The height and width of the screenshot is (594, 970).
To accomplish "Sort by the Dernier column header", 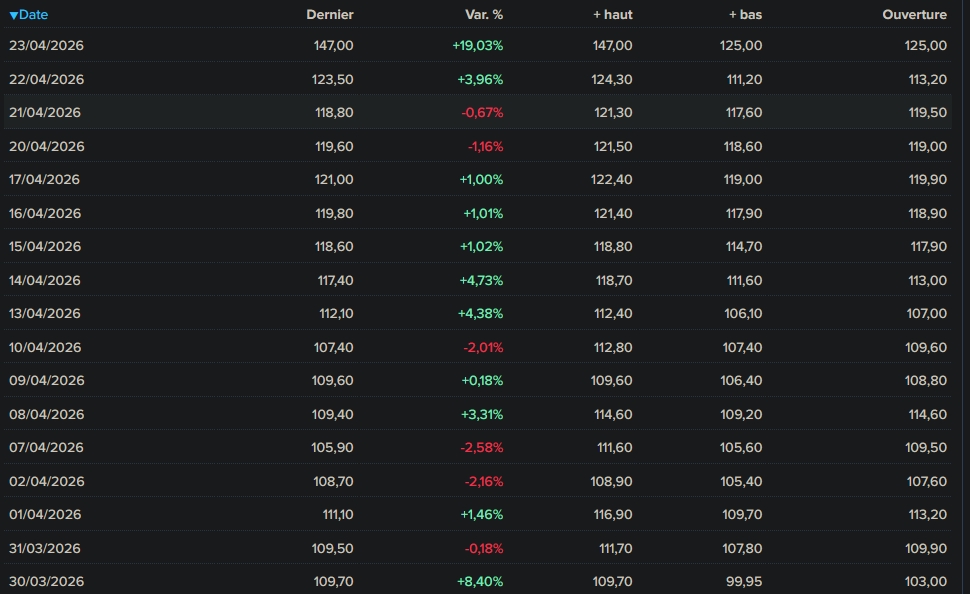I will [329, 15].
